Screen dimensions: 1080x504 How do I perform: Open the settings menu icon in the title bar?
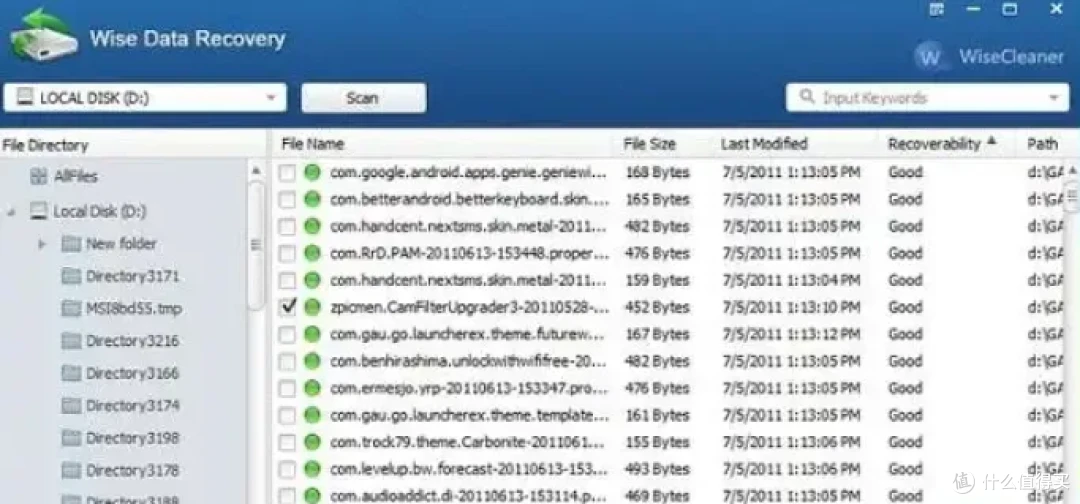(936, 10)
